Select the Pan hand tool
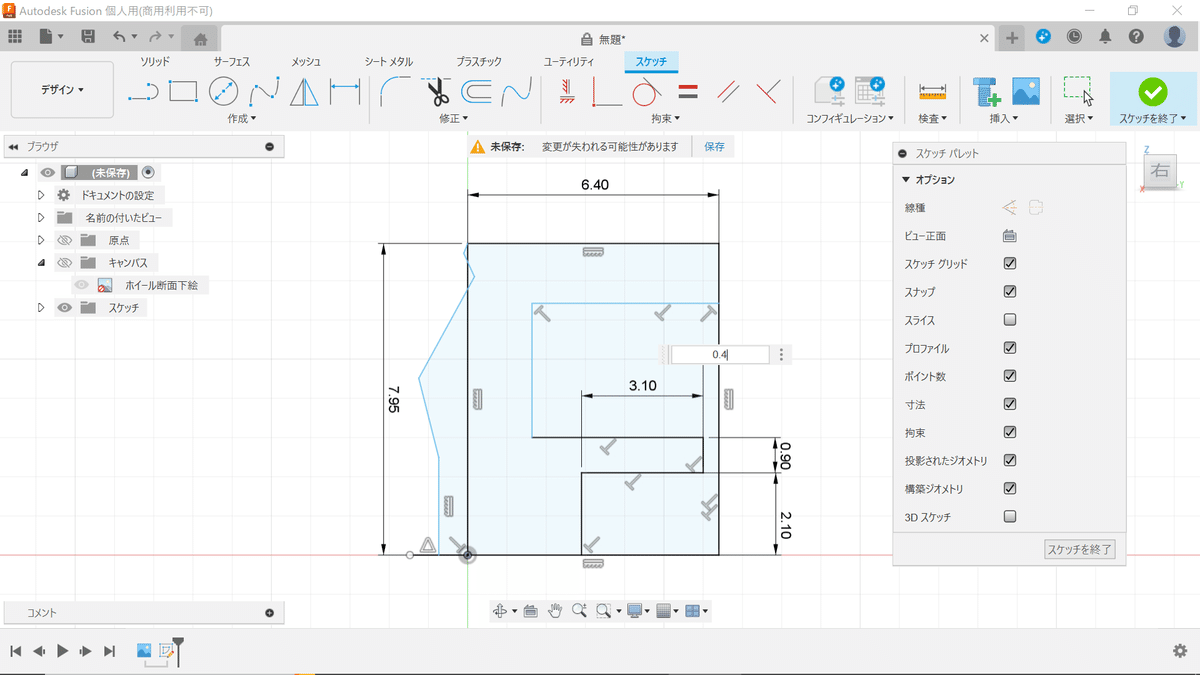 [x=555, y=611]
